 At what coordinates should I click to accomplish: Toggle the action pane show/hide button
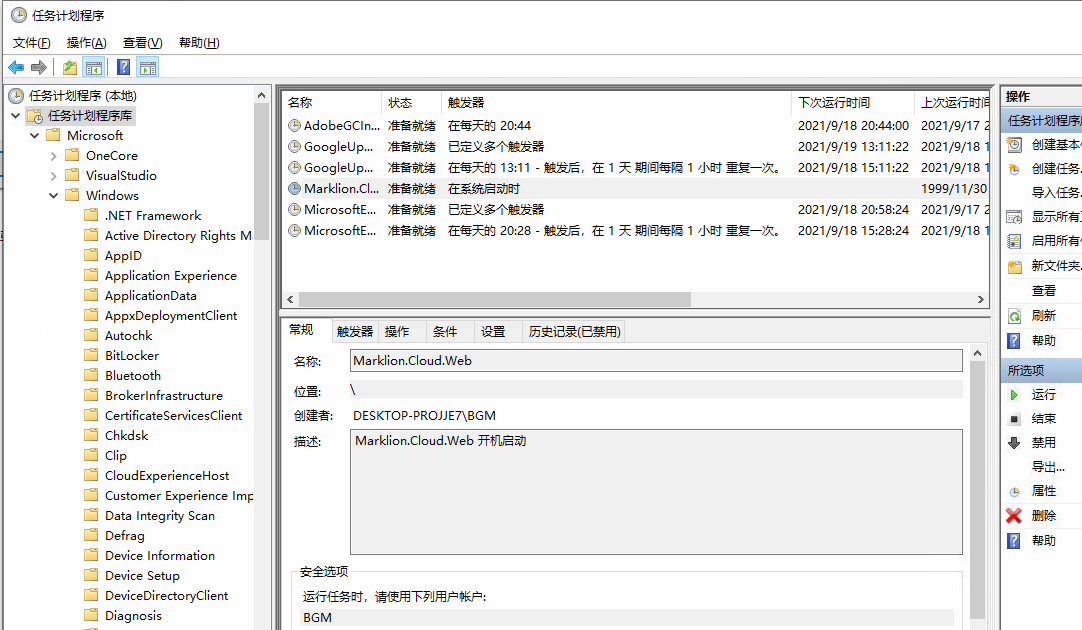148,67
